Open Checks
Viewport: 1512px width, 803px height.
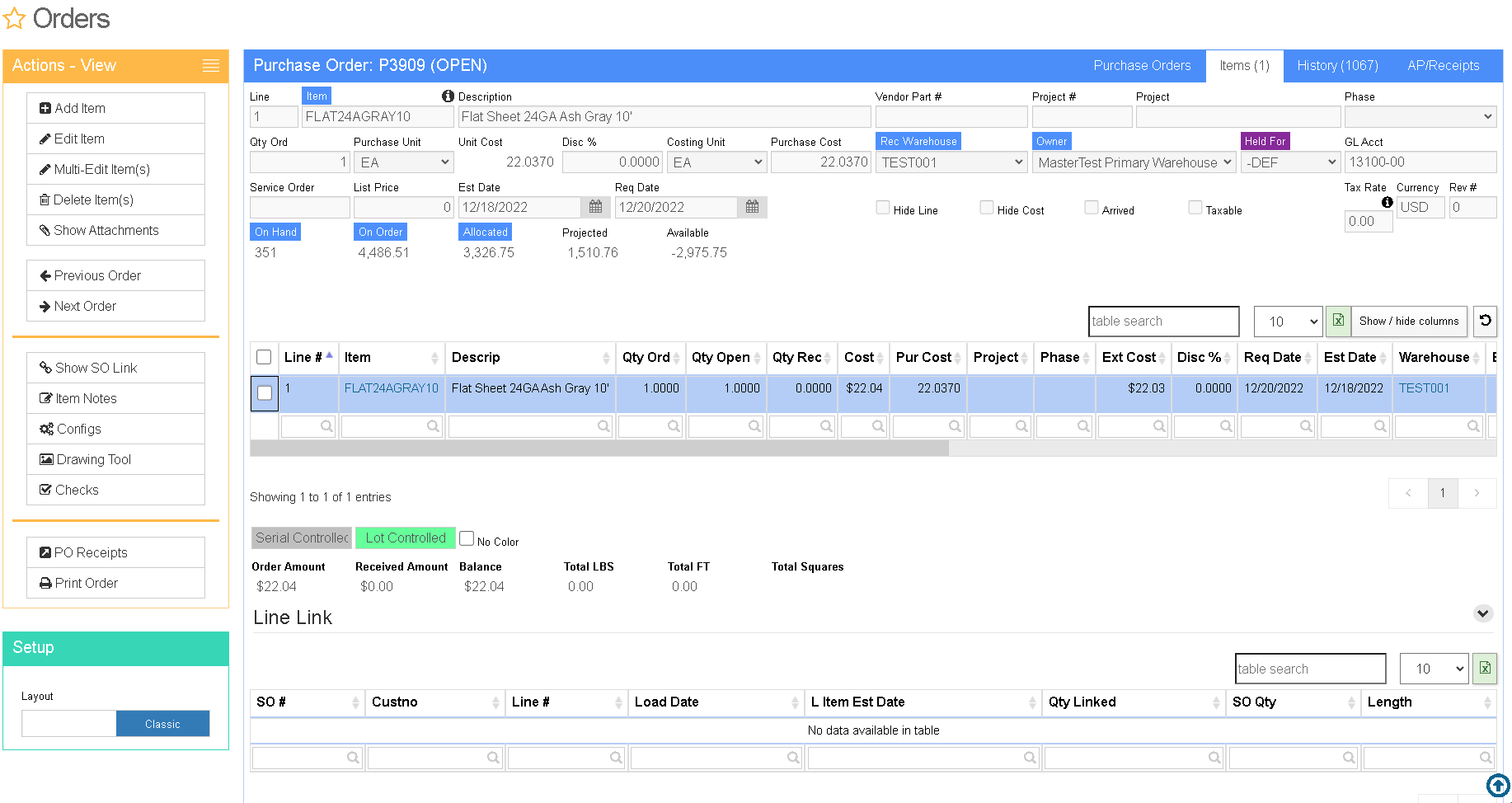point(116,490)
